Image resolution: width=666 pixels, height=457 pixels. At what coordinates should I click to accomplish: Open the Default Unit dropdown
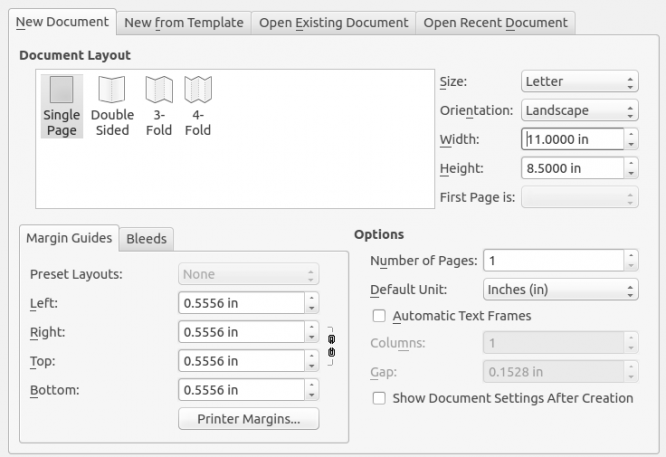tap(557, 290)
